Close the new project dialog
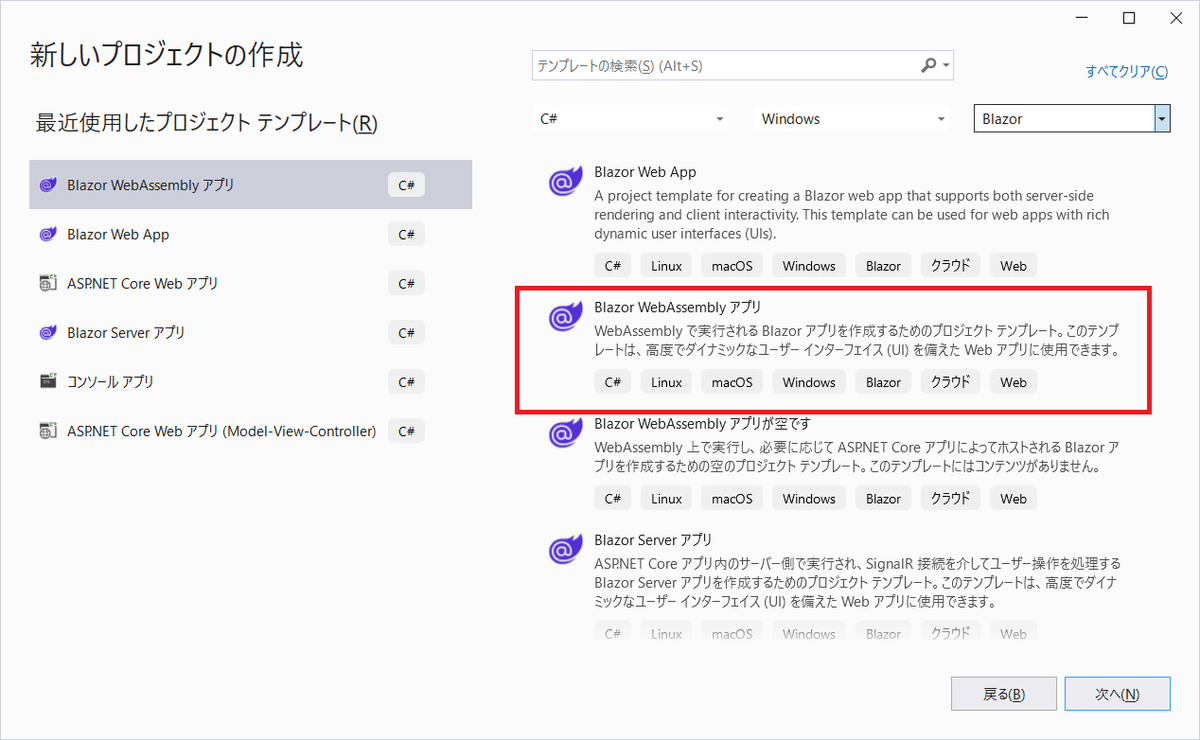Viewport: 1200px width, 740px height. (x=1174, y=18)
